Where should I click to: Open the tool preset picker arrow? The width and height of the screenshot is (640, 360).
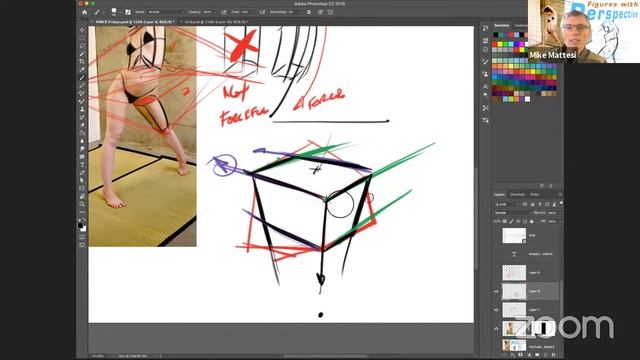click(103, 13)
